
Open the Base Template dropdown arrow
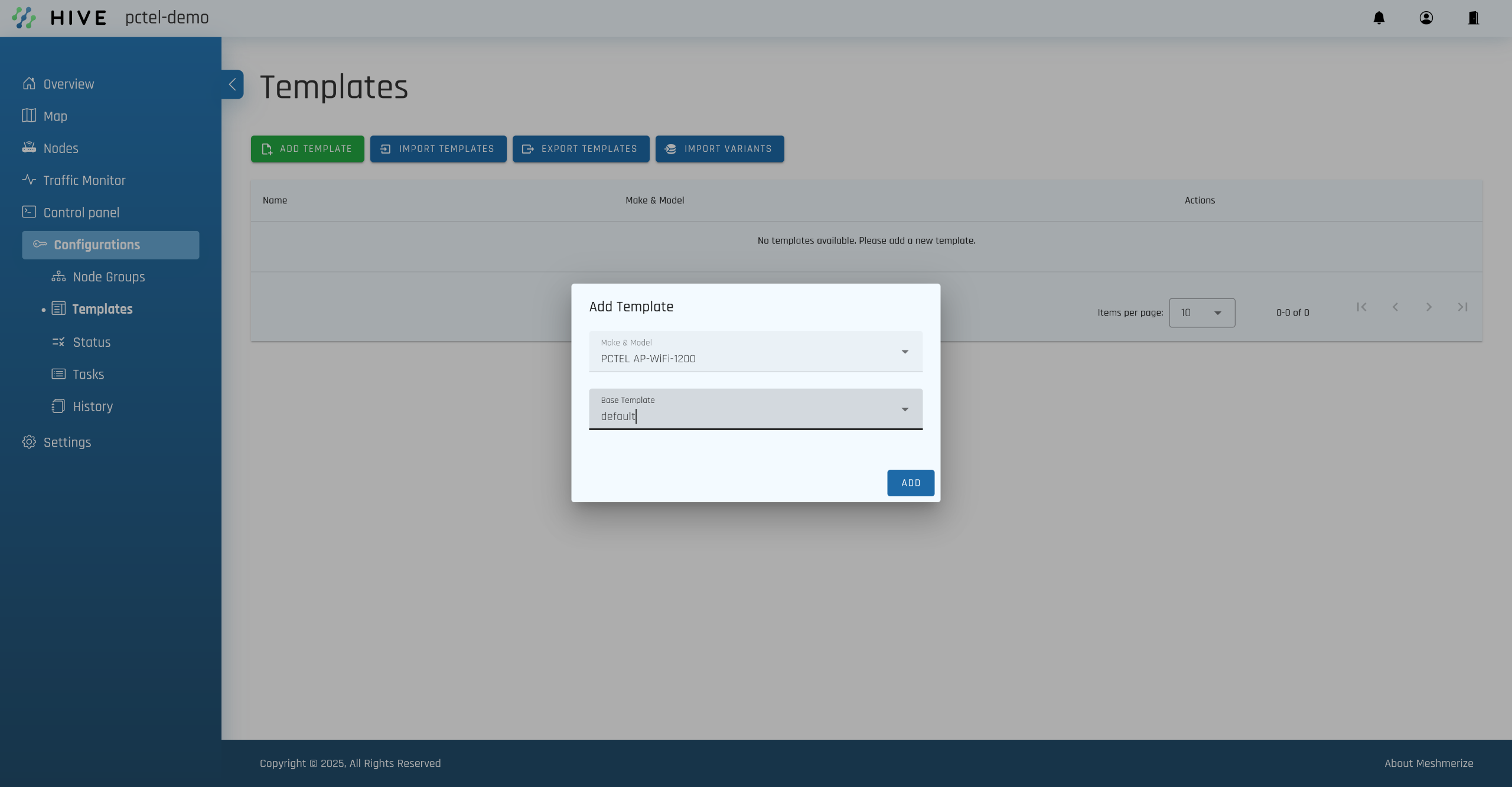[904, 409]
